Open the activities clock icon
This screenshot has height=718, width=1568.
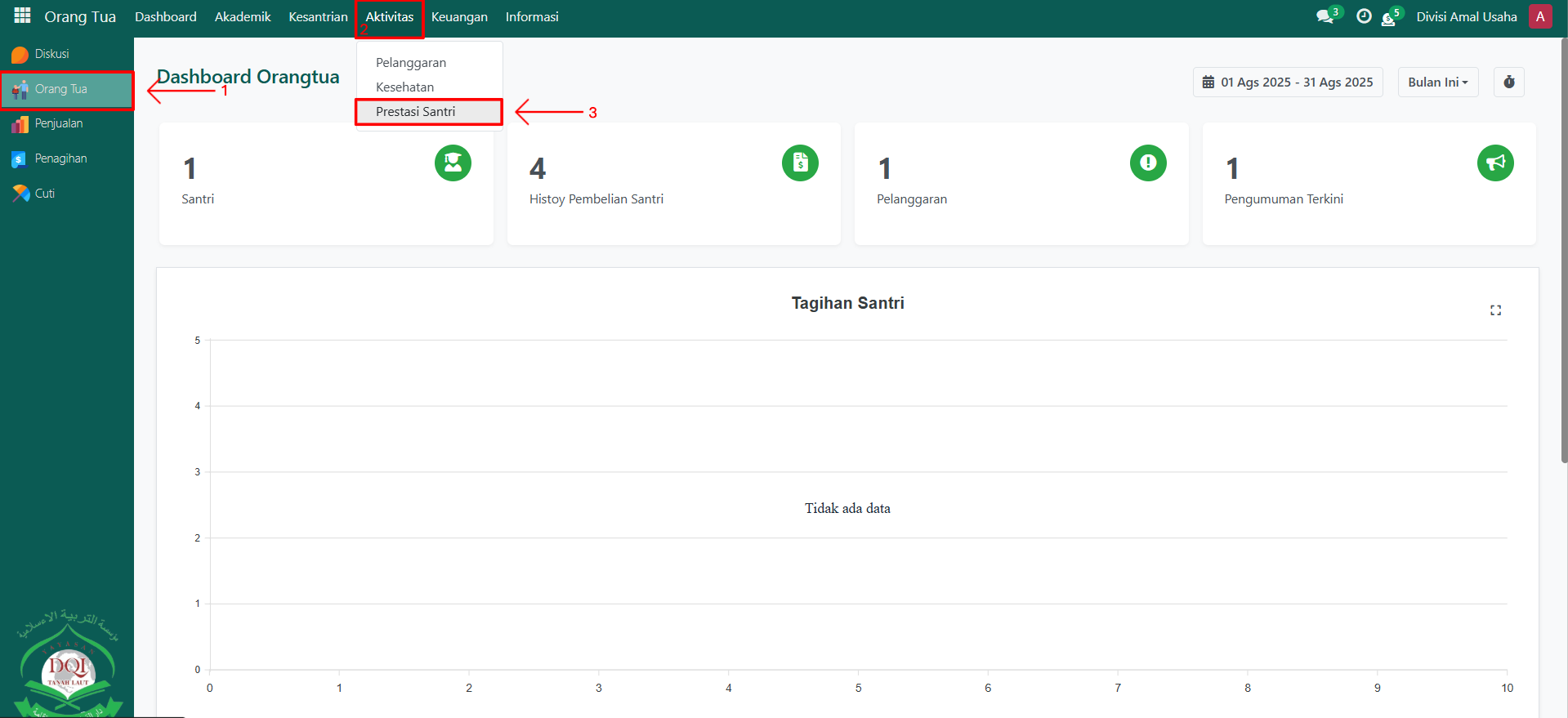(1363, 16)
